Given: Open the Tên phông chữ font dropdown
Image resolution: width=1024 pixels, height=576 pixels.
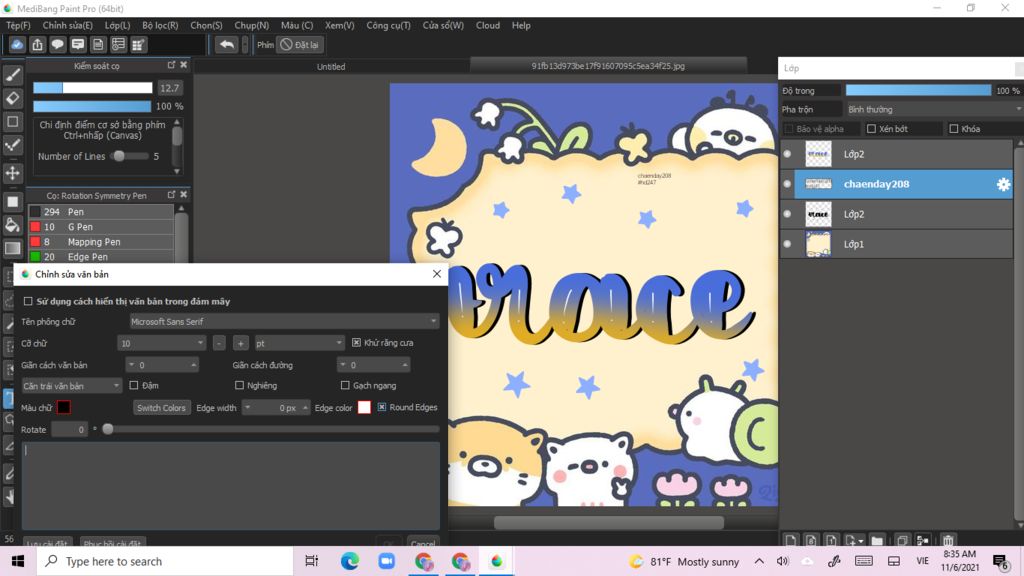Looking at the screenshot, I should (x=284, y=321).
